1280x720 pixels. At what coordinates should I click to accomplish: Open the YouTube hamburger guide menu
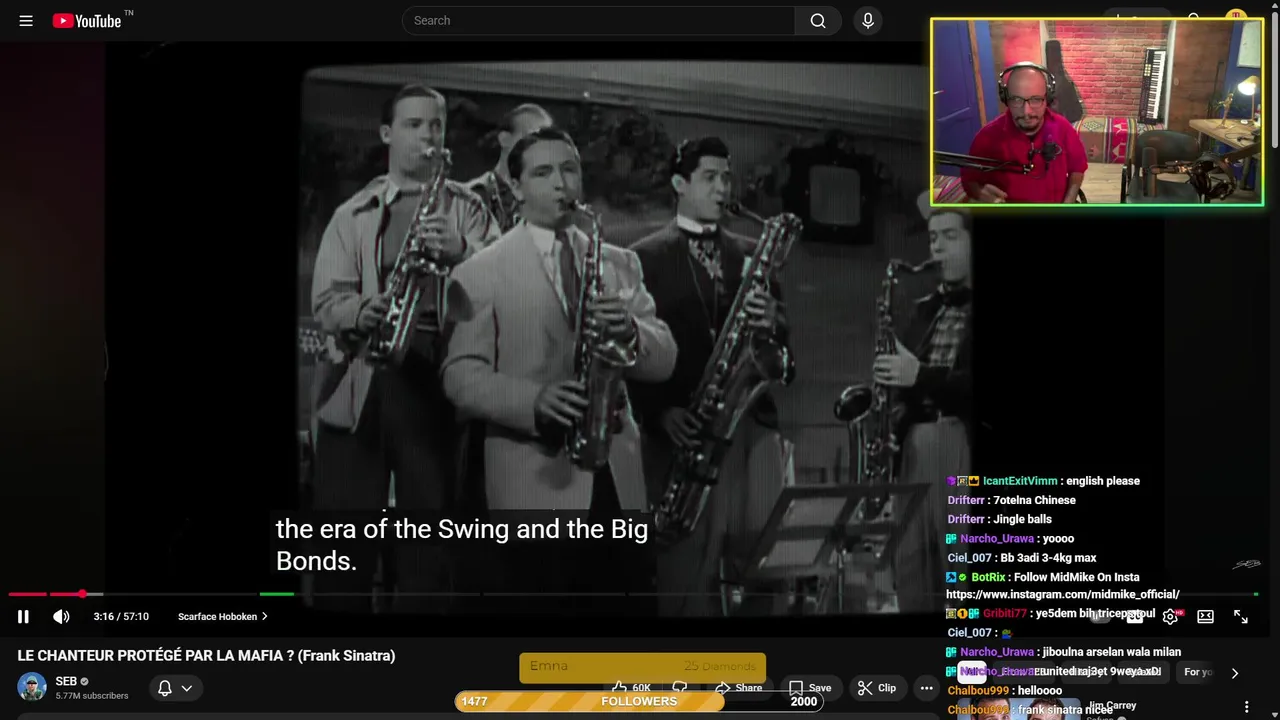click(x=26, y=21)
